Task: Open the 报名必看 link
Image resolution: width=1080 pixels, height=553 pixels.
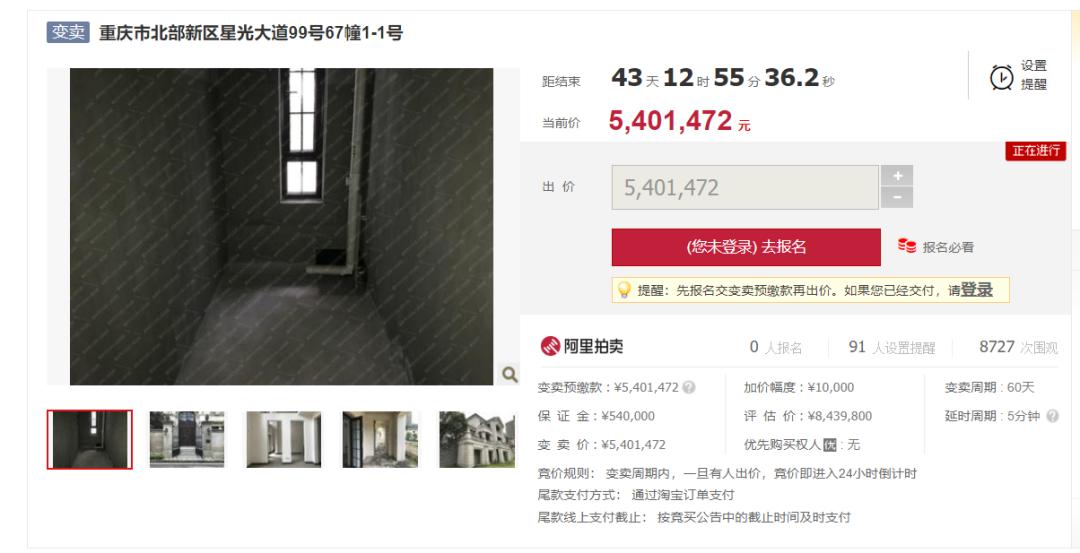Action: pos(948,247)
